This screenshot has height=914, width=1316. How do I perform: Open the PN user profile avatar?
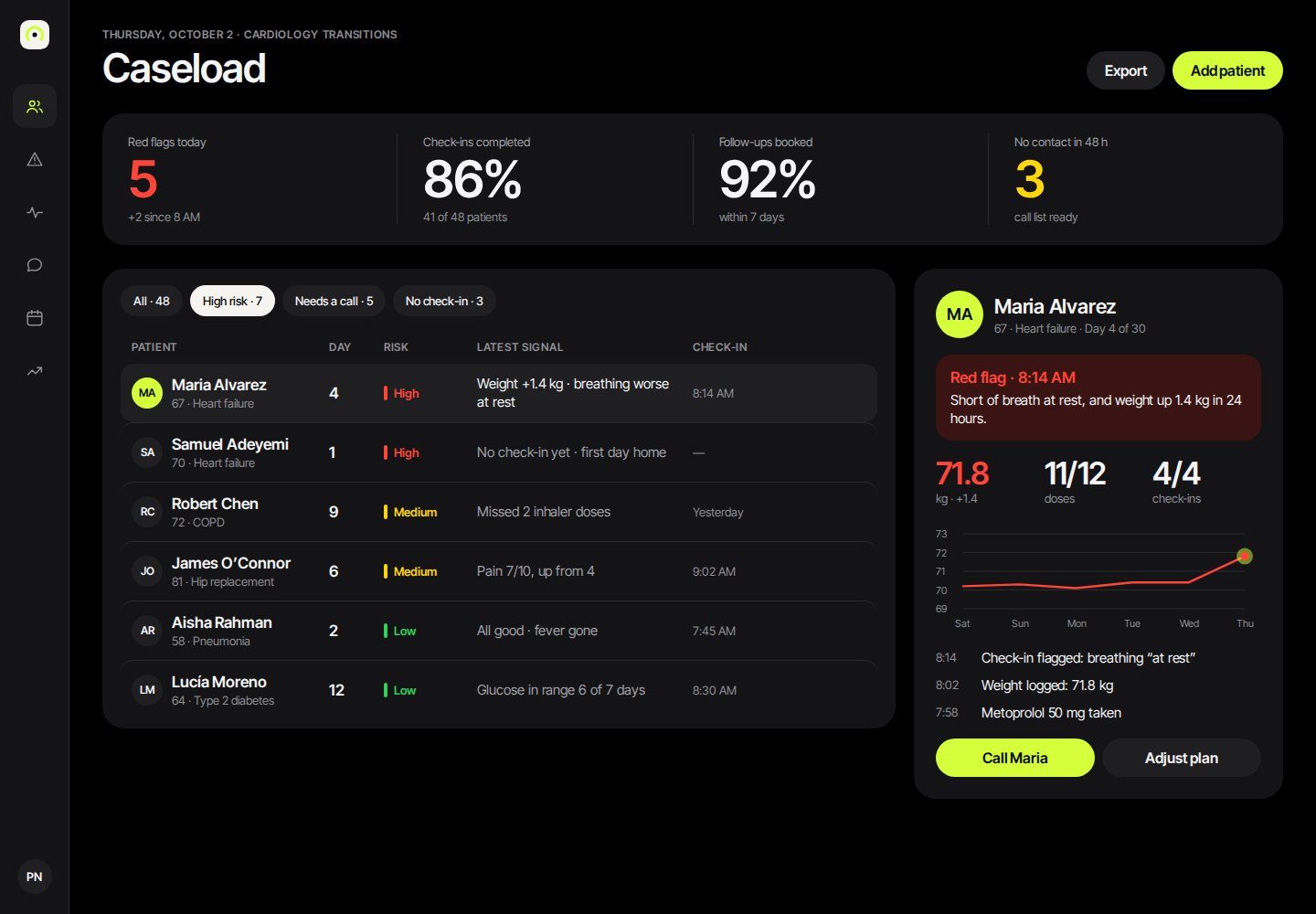[35, 877]
